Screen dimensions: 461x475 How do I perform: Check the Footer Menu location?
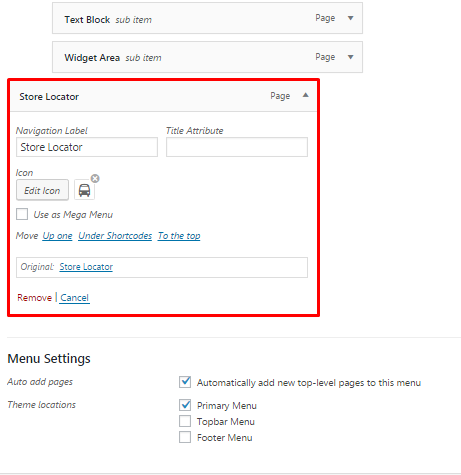tap(185, 437)
